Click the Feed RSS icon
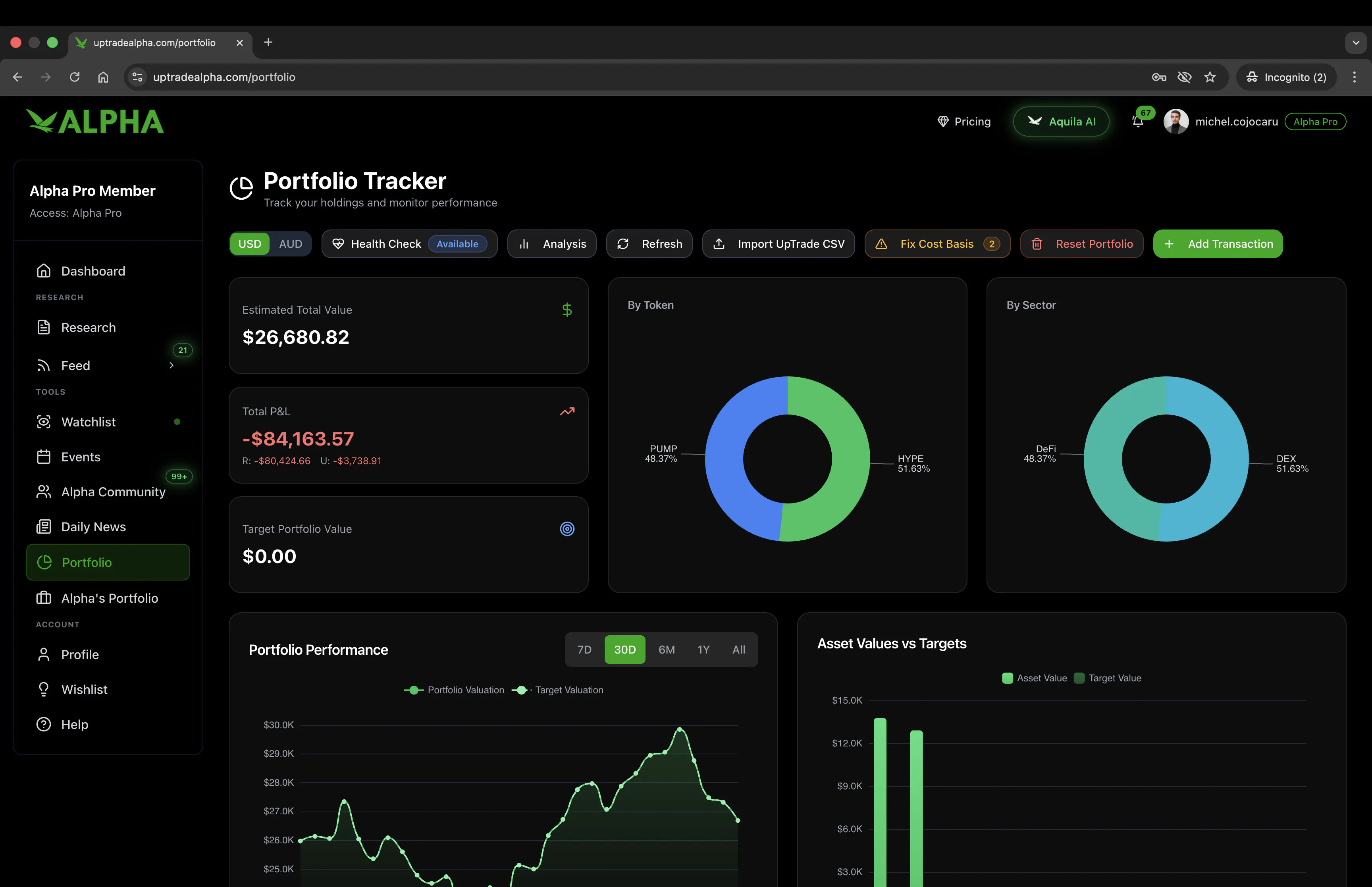This screenshot has width=1372, height=887. pyautogui.click(x=44, y=366)
